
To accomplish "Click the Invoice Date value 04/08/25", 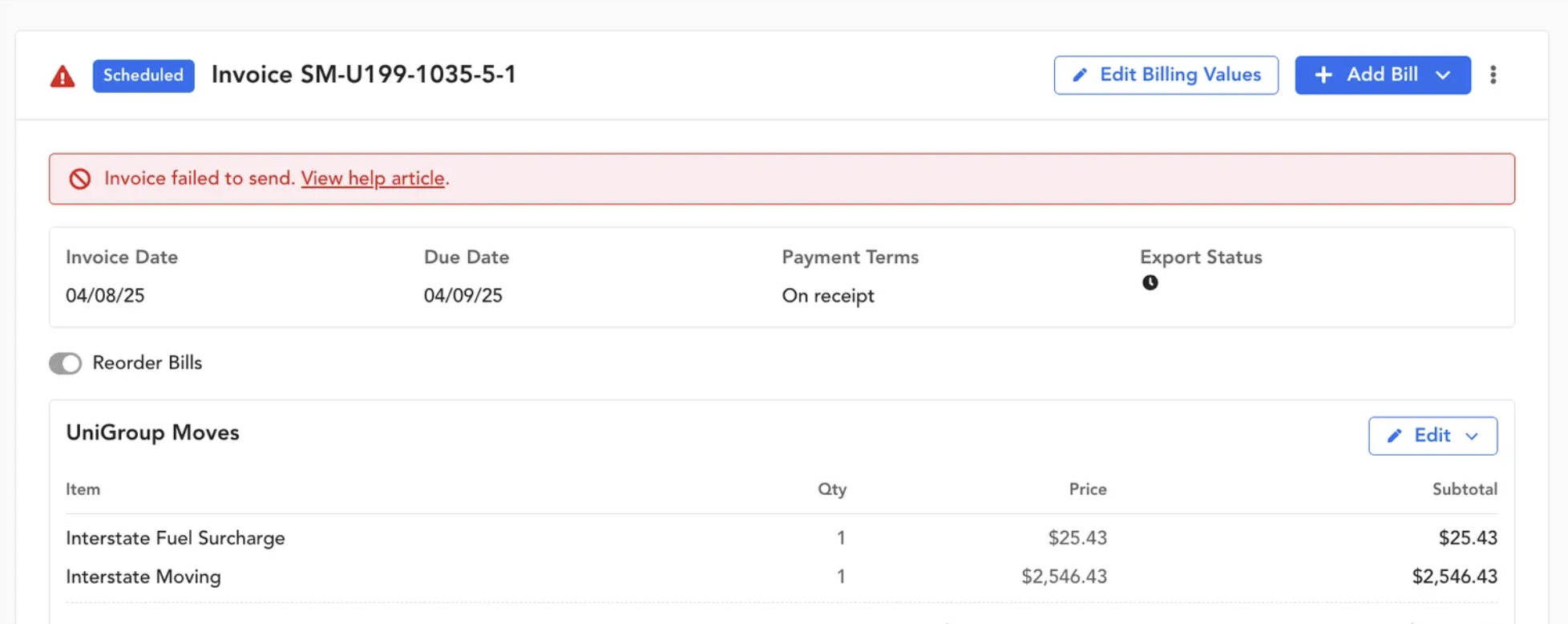I will (x=105, y=295).
